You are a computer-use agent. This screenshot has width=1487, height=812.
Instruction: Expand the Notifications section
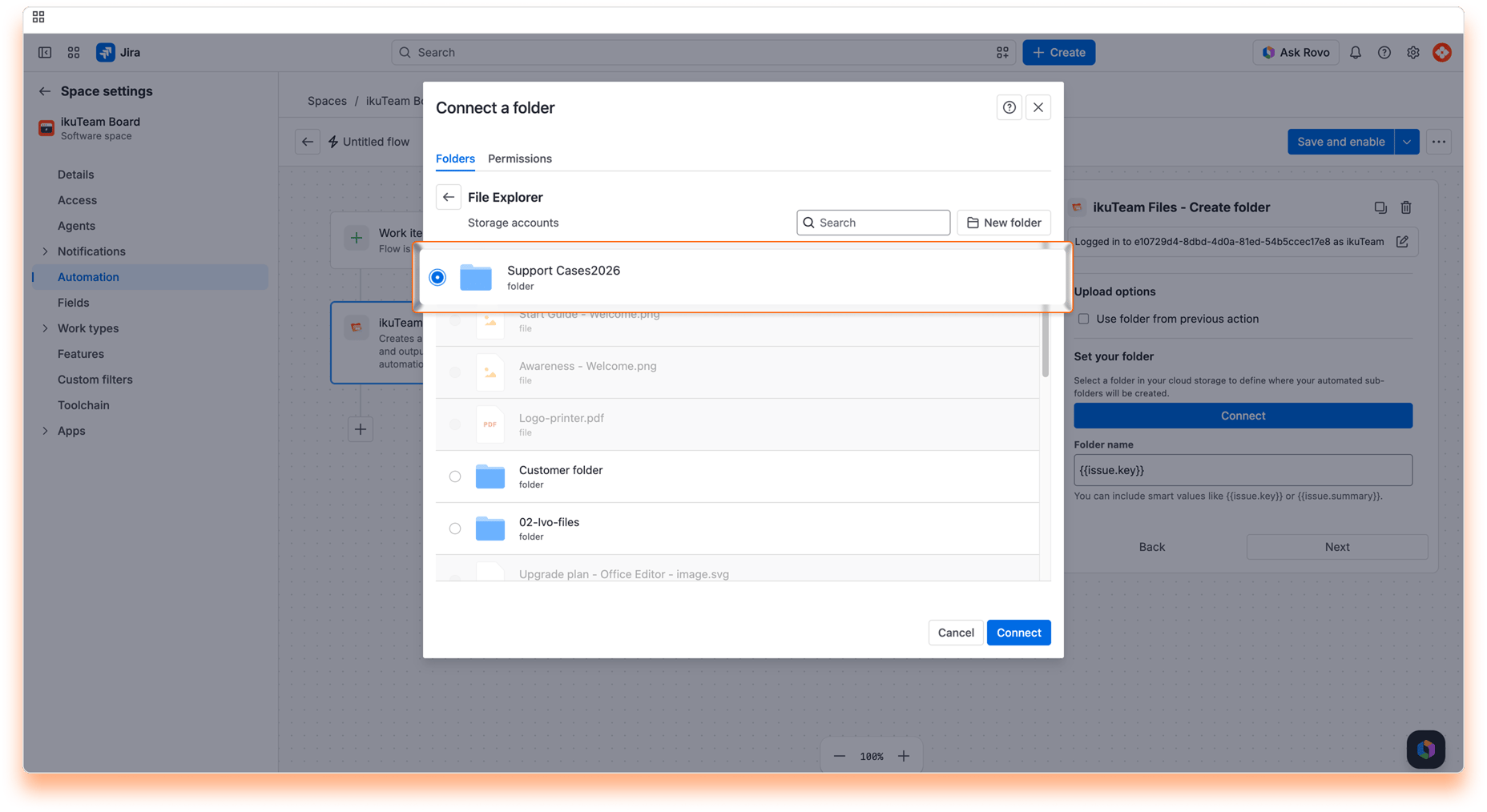[x=45, y=251]
